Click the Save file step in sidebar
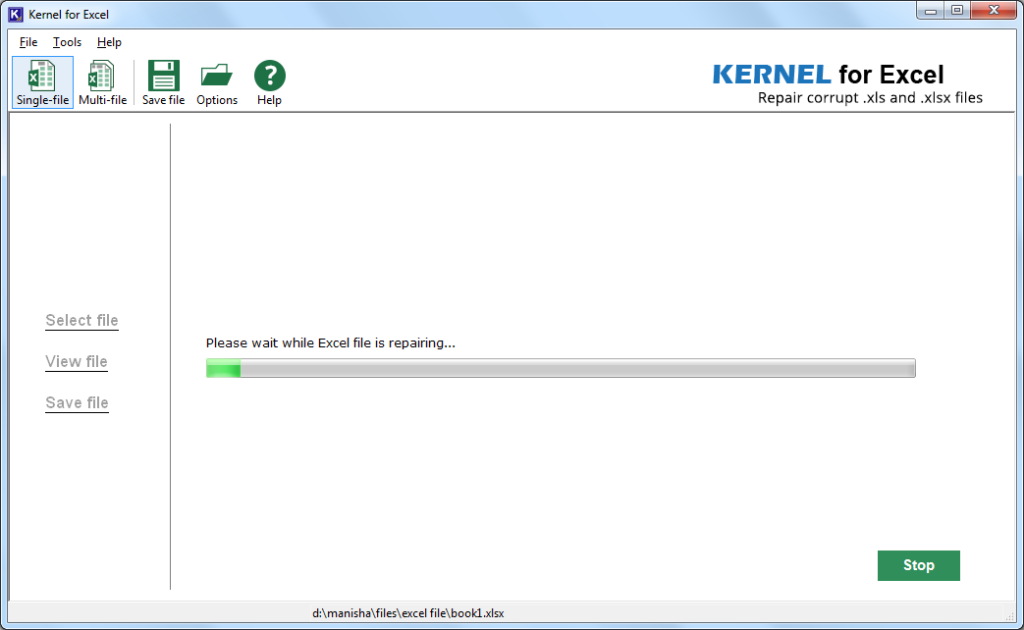The width and height of the screenshot is (1024, 630). [77, 403]
